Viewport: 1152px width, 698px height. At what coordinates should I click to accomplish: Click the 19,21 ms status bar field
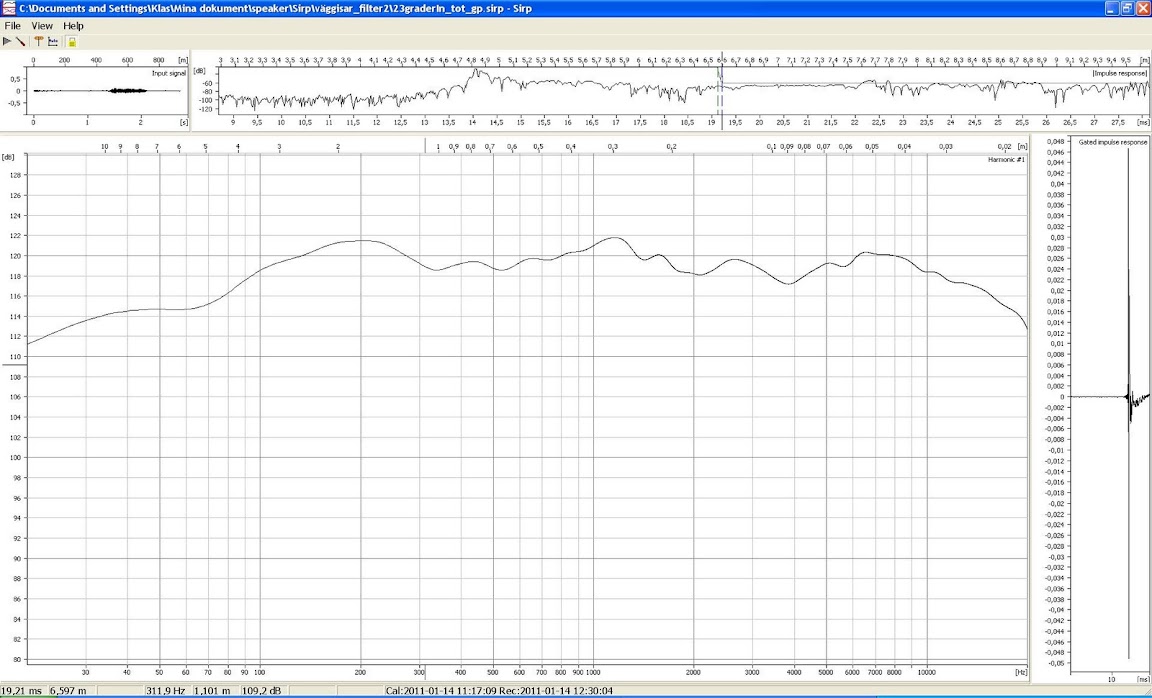[22, 690]
